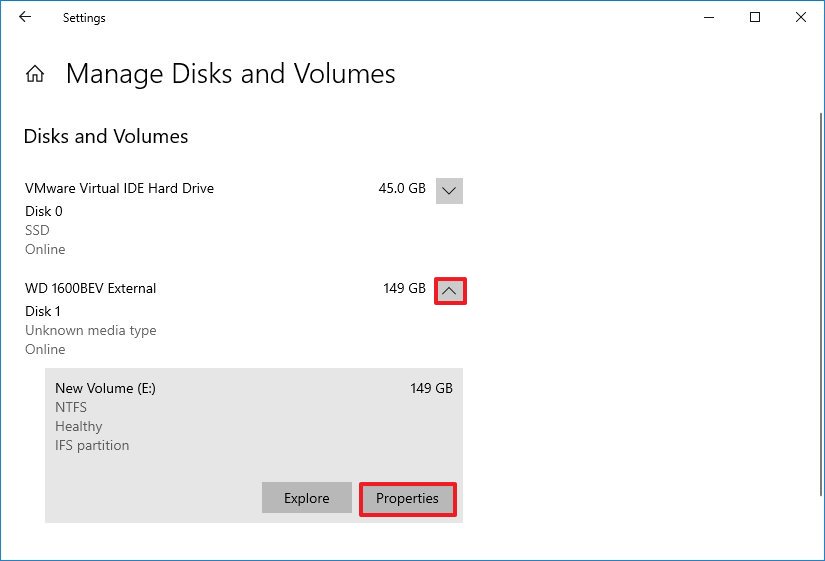The image size is (825, 561).
Task: Click the 45.0 GB size text
Action: tap(402, 188)
